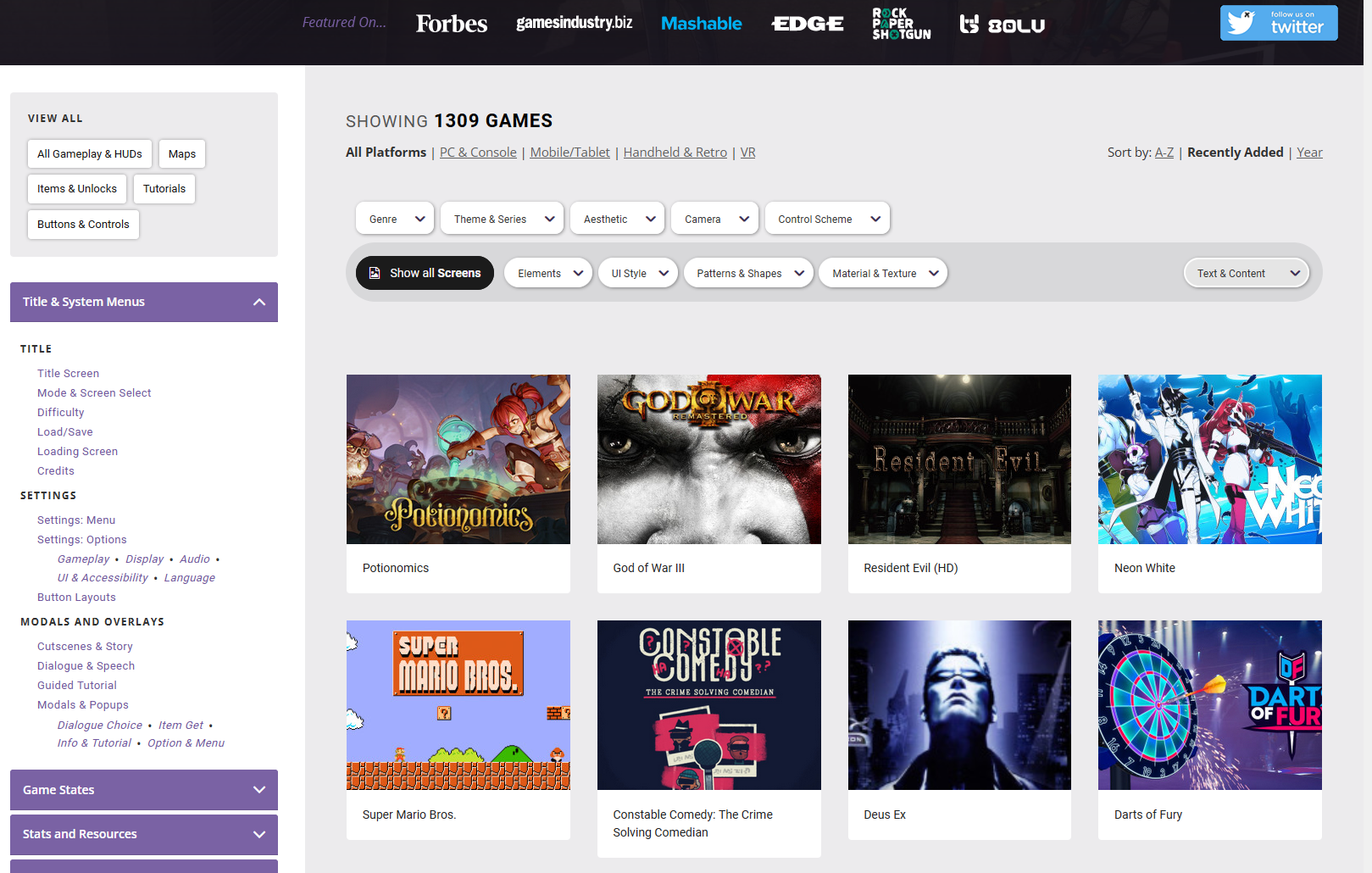Image resolution: width=1372 pixels, height=873 pixels.
Task: Open the Super Mario Bros. thumbnail
Action: click(458, 705)
